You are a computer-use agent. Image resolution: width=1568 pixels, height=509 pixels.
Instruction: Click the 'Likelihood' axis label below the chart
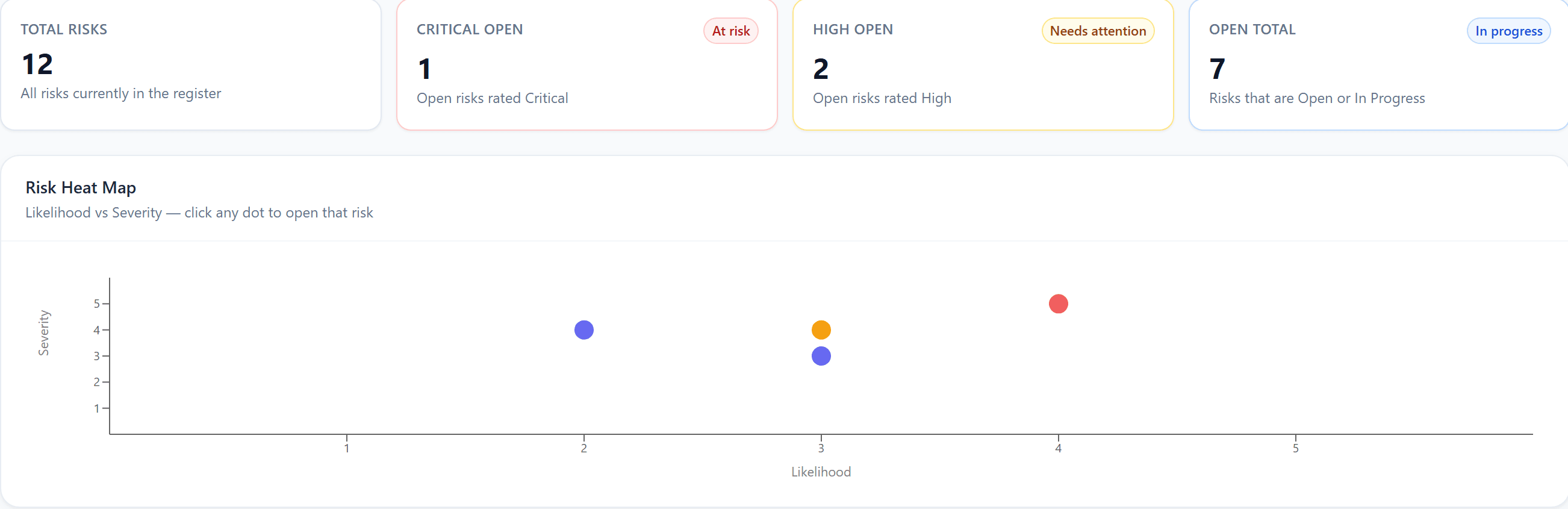click(x=821, y=472)
